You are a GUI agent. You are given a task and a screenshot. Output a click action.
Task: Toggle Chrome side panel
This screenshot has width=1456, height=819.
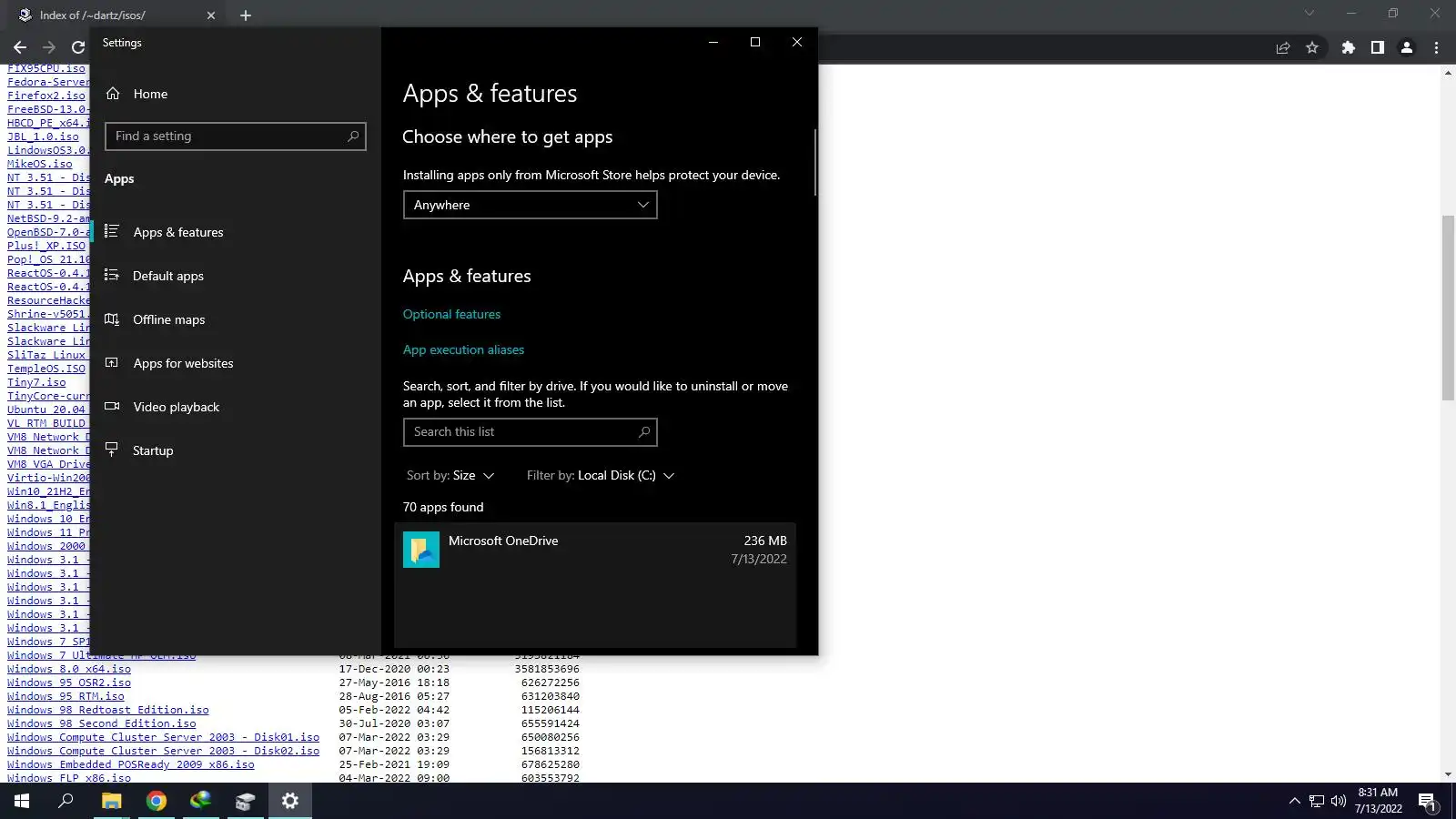[x=1378, y=47]
